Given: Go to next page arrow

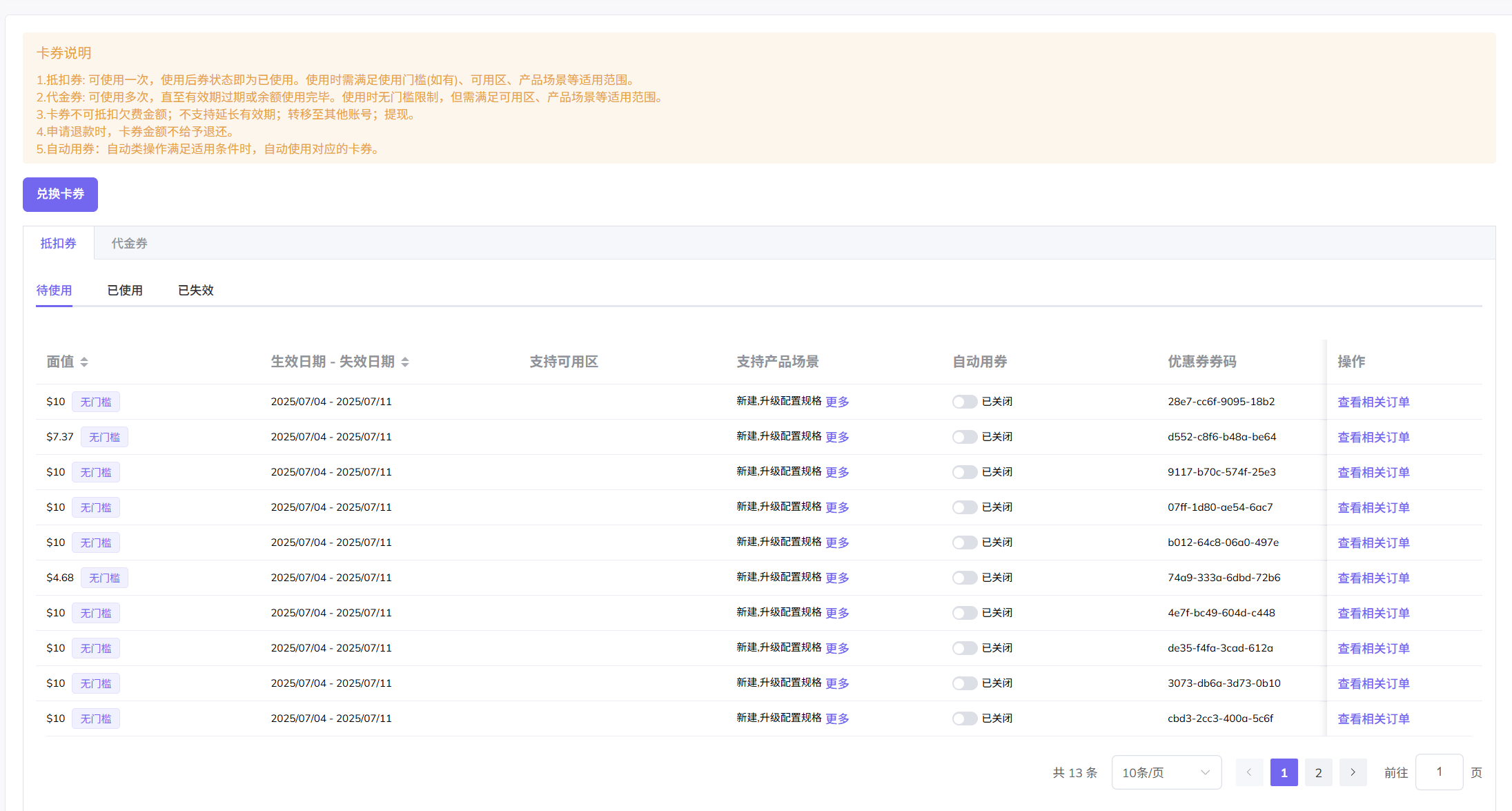Looking at the screenshot, I should 1353,772.
